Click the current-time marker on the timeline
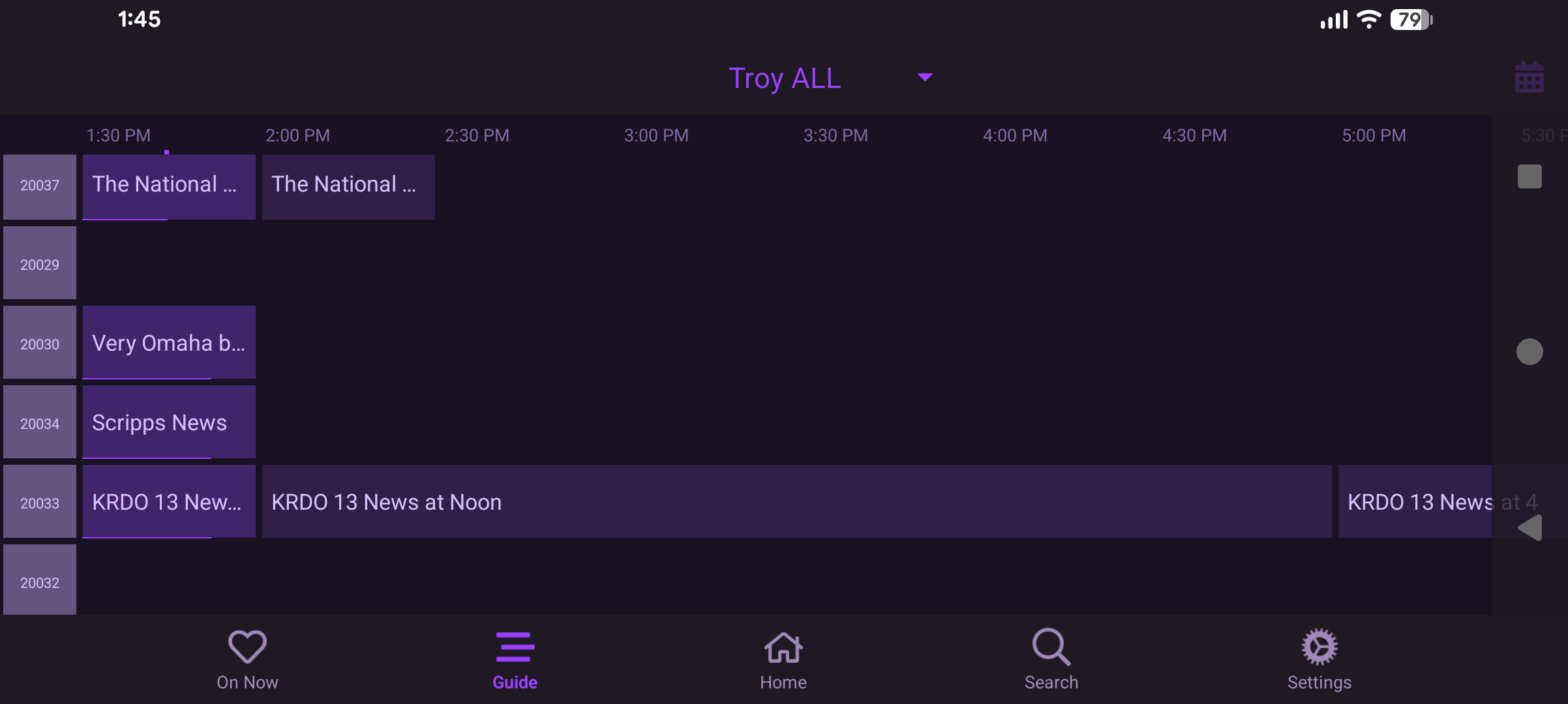Viewport: 1568px width, 704px height. click(x=167, y=152)
